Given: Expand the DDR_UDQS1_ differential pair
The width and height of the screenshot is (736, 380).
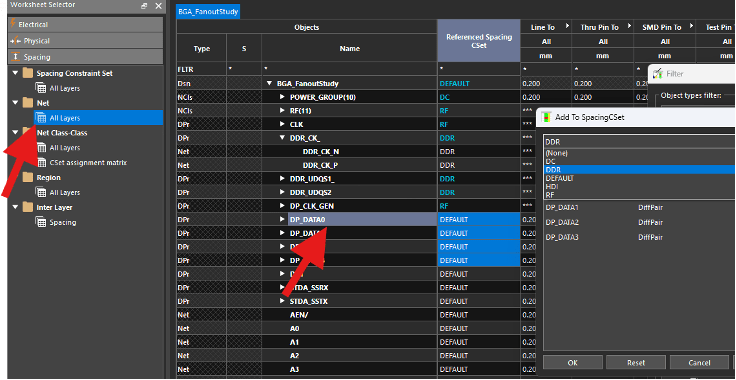Looking at the screenshot, I should [x=282, y=179].
